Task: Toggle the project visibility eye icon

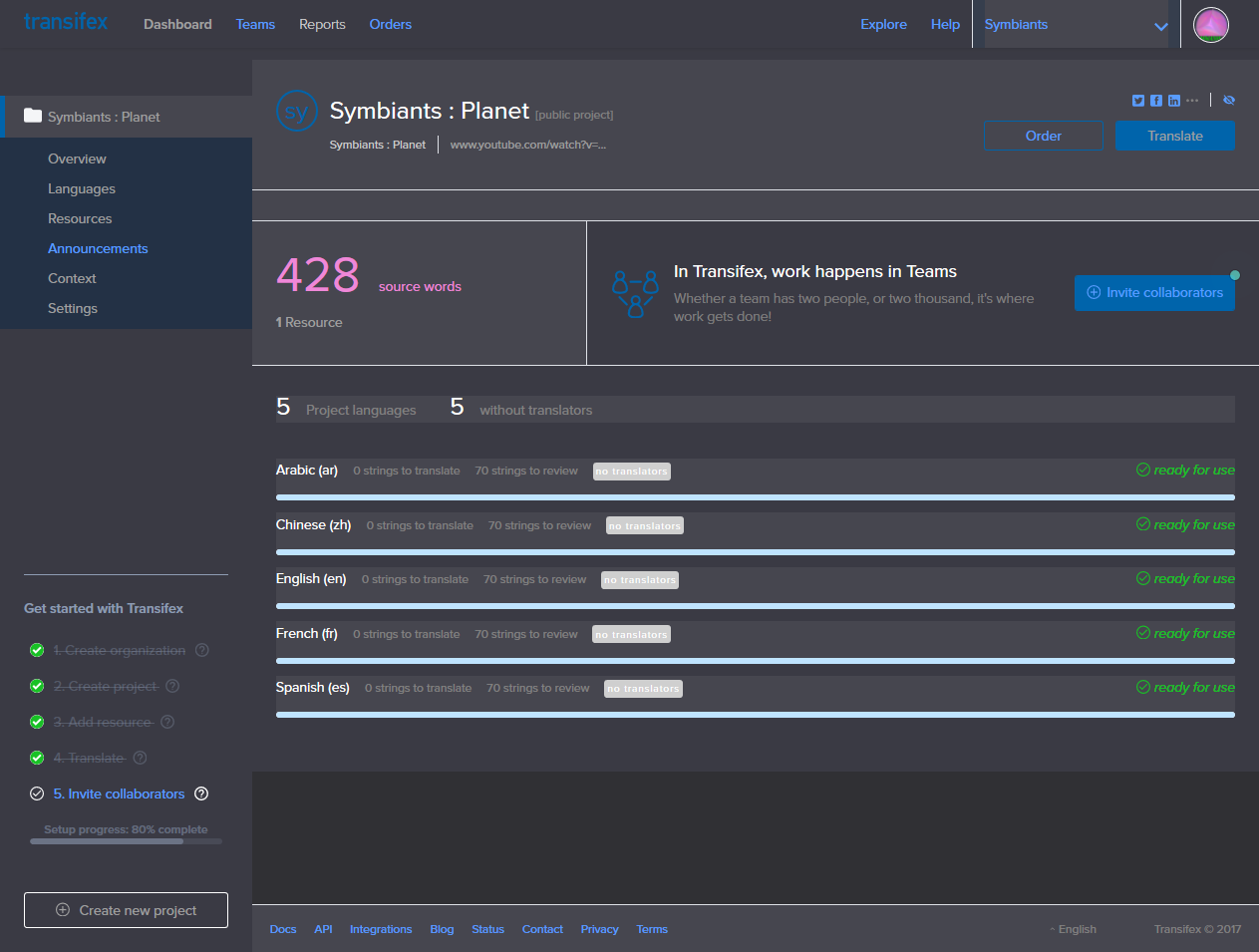Action: pos(1229,101)
